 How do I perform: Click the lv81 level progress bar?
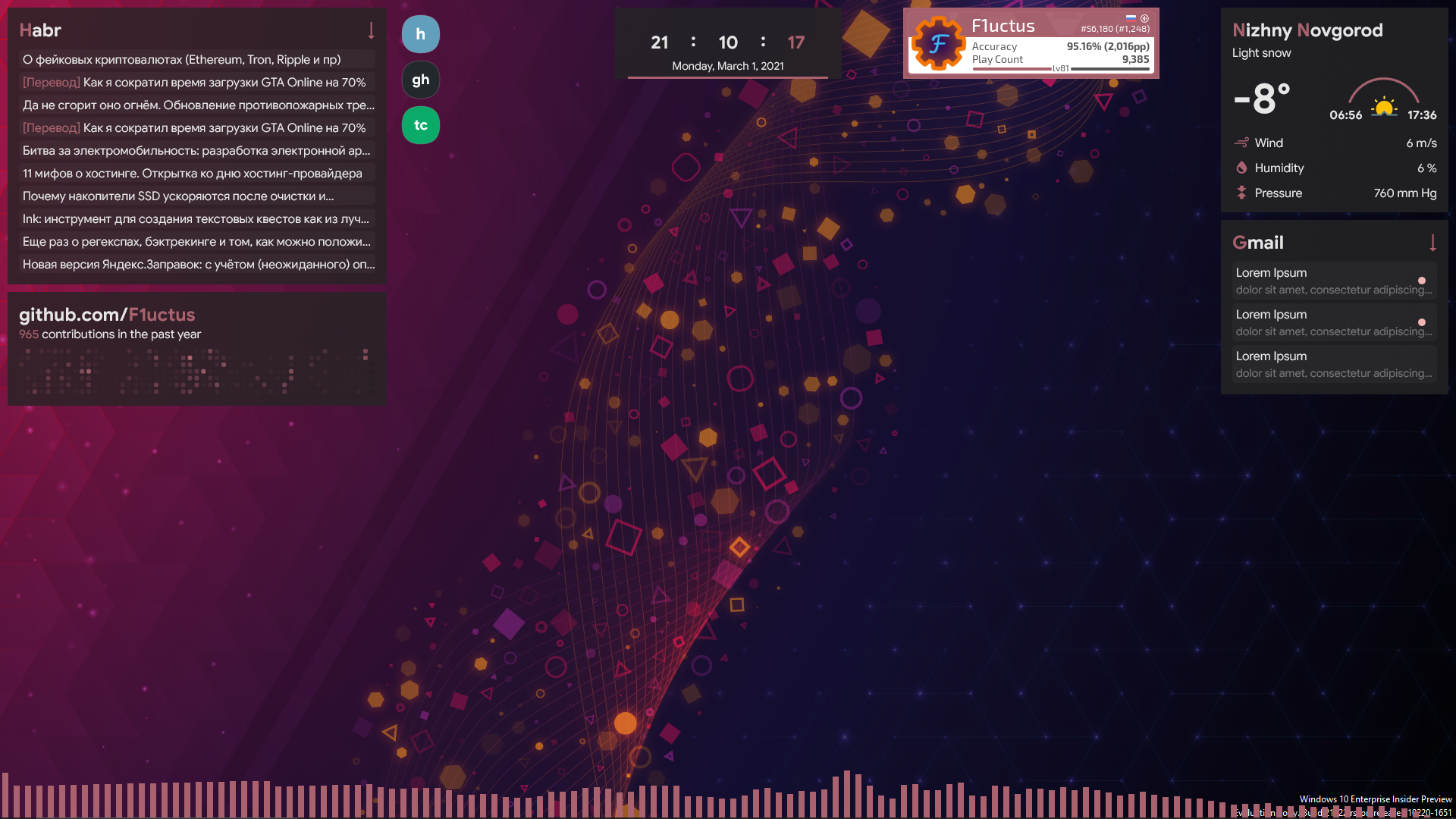click(x=1060, y=68)
